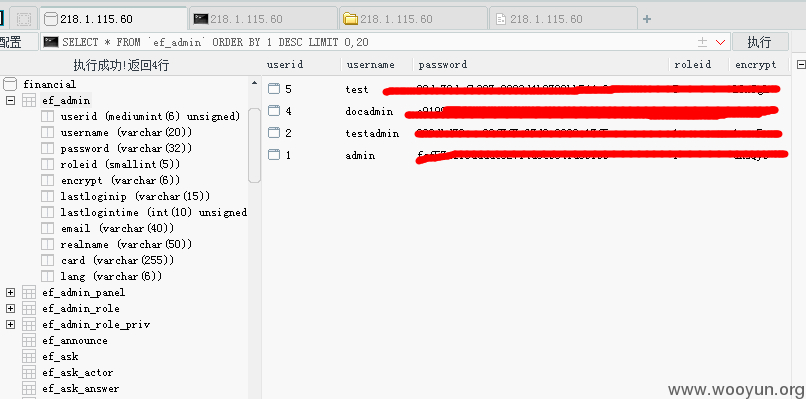Select the password (varchar(32)) column
The height and width of the screenshot is (399, 806).
coord(126,148)
